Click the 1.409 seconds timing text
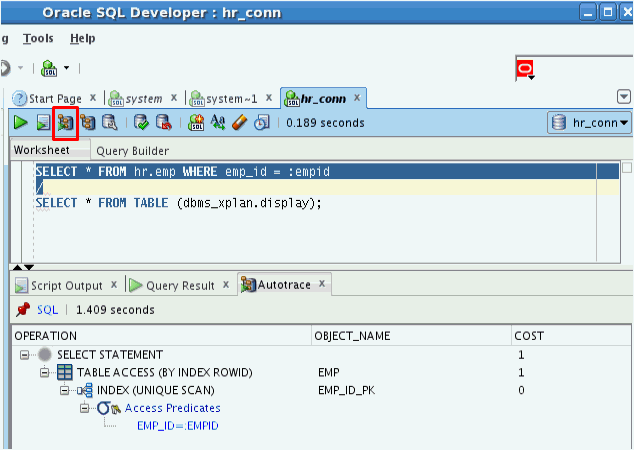634x450 pixels. 115,310
